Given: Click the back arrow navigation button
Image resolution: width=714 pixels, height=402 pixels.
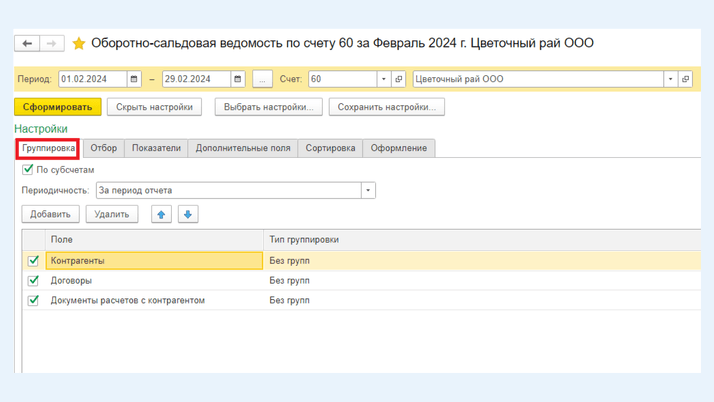Looking at the screenshot, I should tap(27, 43).
